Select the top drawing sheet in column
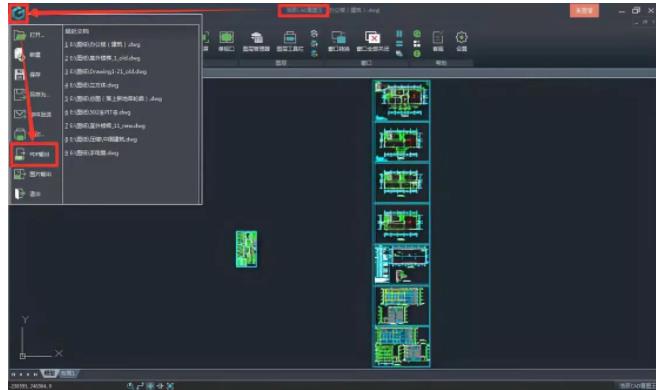This screenshot has width=656, height=390. coord(401,101)
